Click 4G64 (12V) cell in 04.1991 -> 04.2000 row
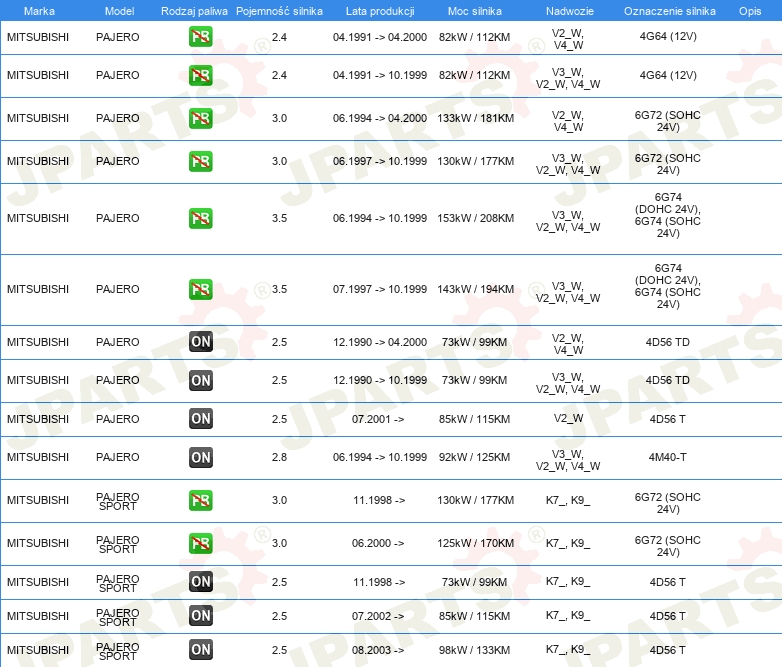The height and width of the screenshot is (667, 782). [x=668, y=36]
